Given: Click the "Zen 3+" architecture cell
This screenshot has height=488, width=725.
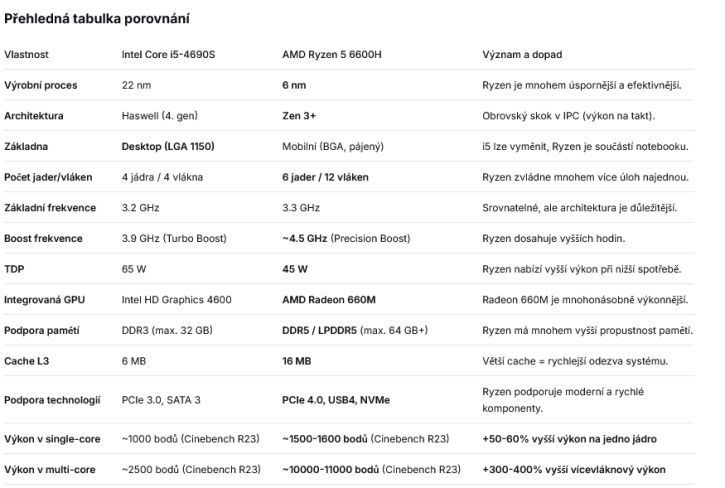Looking at the screenshot, I should point(299,116).
